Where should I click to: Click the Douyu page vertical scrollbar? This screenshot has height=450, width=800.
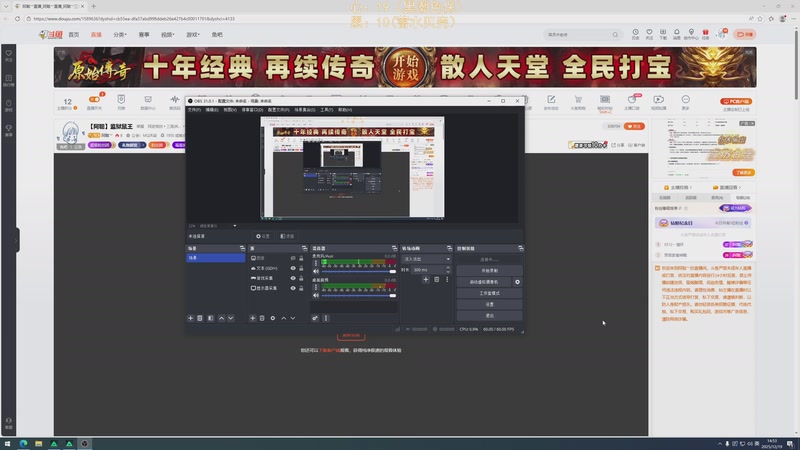[796, 64]
